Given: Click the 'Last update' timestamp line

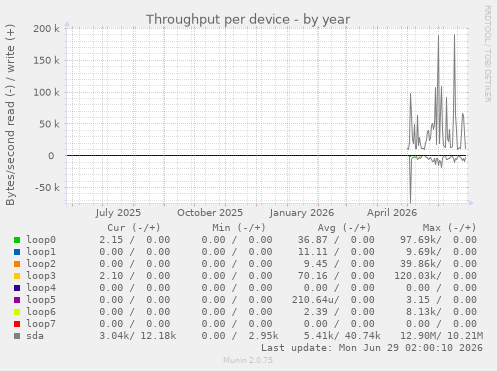Looking at the screenshot, I should pyautogui.click(x=372, y=348).
